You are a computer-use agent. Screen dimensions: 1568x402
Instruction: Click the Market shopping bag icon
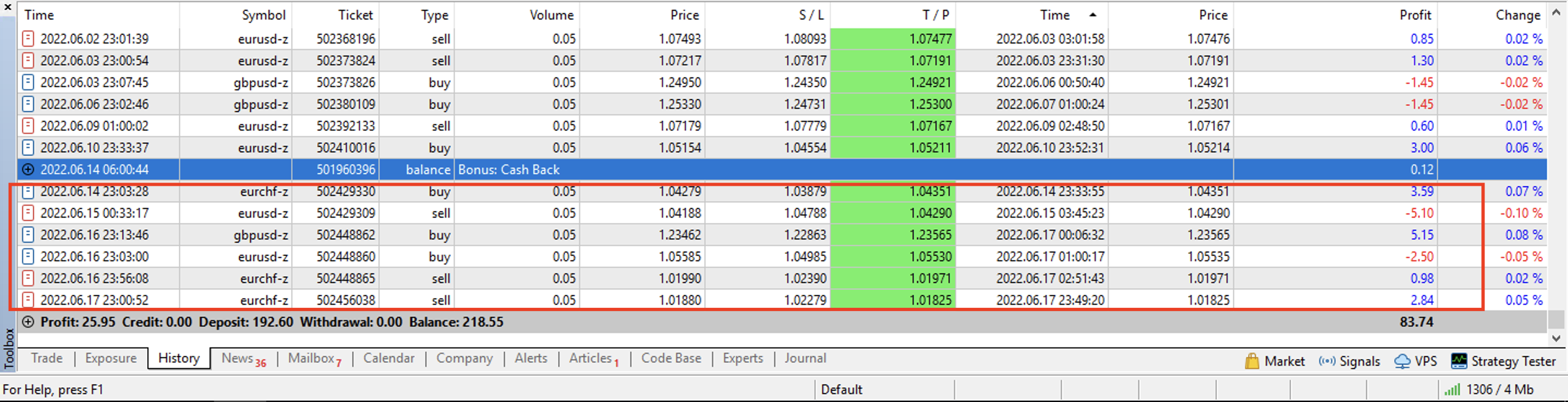tap(1252, 361)
